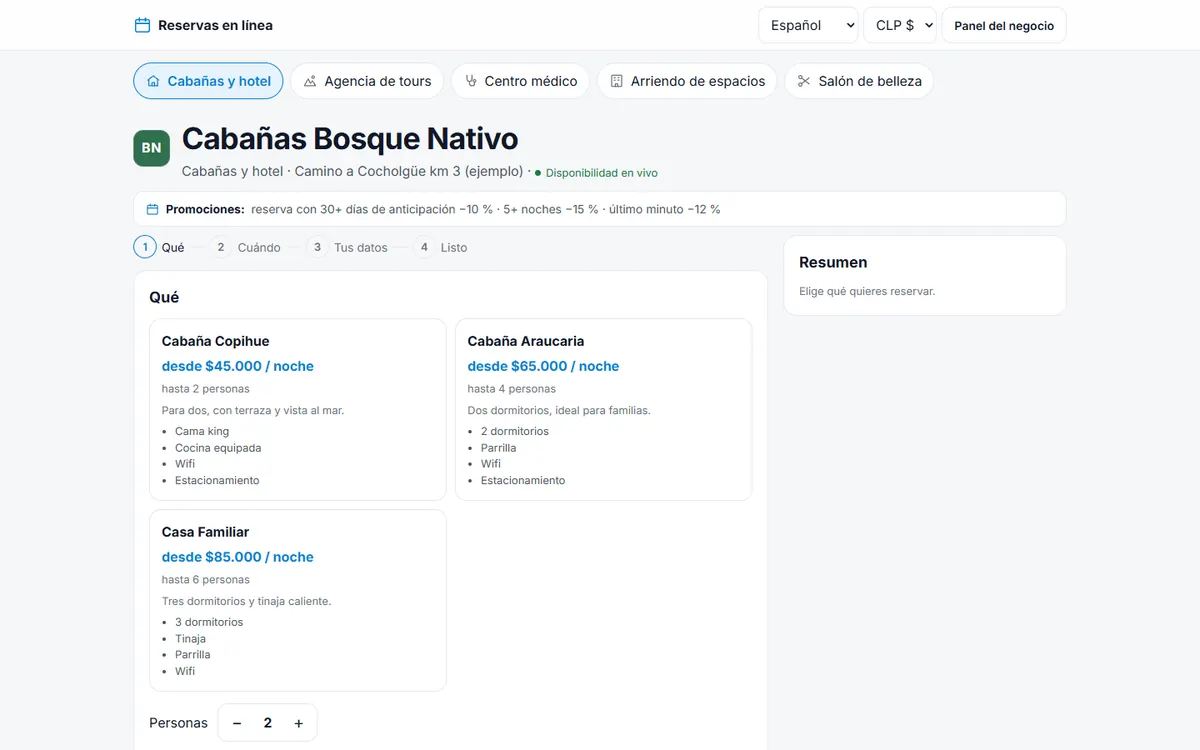Switch to Agencia de tours tab
The height and width of the screenshot is (750, 1200).
367,81
